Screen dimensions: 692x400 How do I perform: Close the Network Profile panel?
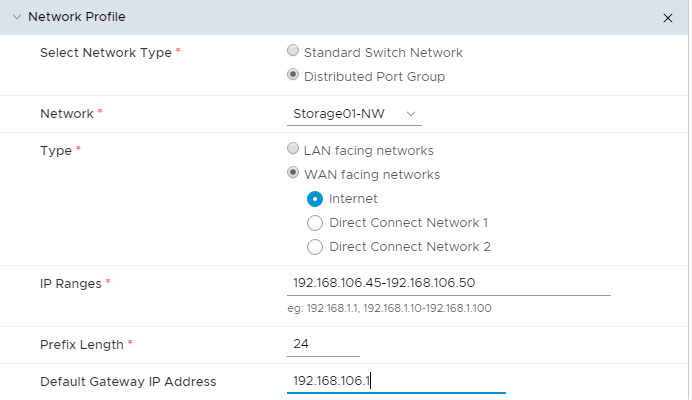(x=668, y=18)
